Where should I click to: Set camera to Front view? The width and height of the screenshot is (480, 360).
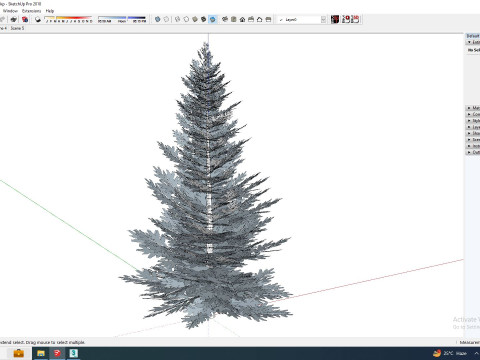click(242, 19)
